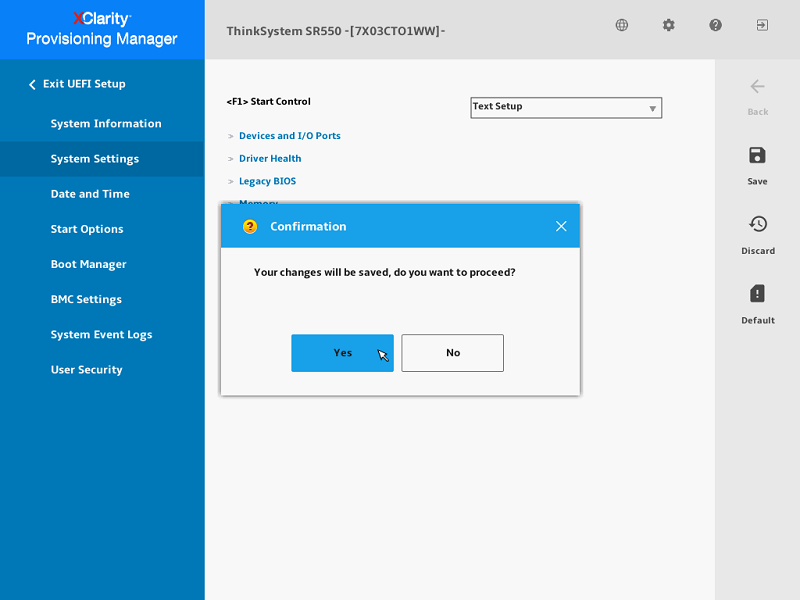Click the Default settings icon
This screenshot has width=800, height=600.
coord(757,294)
